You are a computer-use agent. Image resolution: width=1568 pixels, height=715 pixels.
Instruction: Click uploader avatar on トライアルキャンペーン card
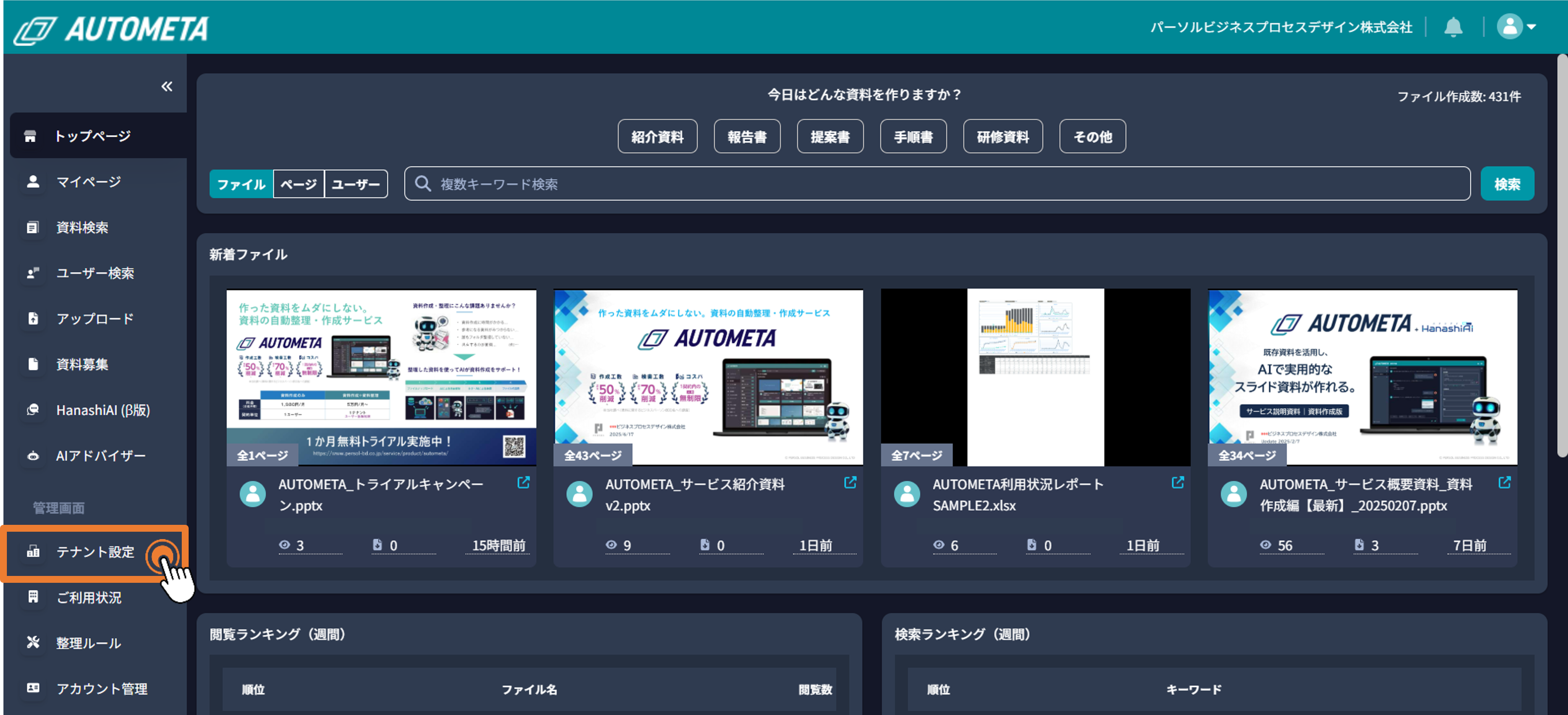pyautogui.click(x=252, y=494)
